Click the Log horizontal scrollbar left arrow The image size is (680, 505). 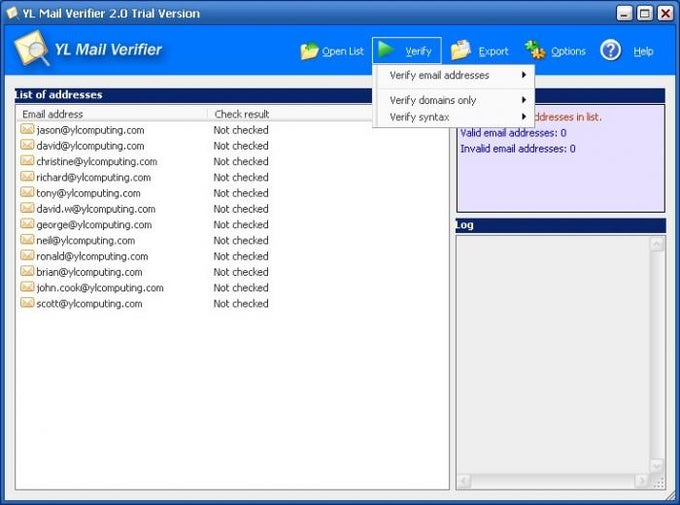pyautogui.click(x=464, y=481)
